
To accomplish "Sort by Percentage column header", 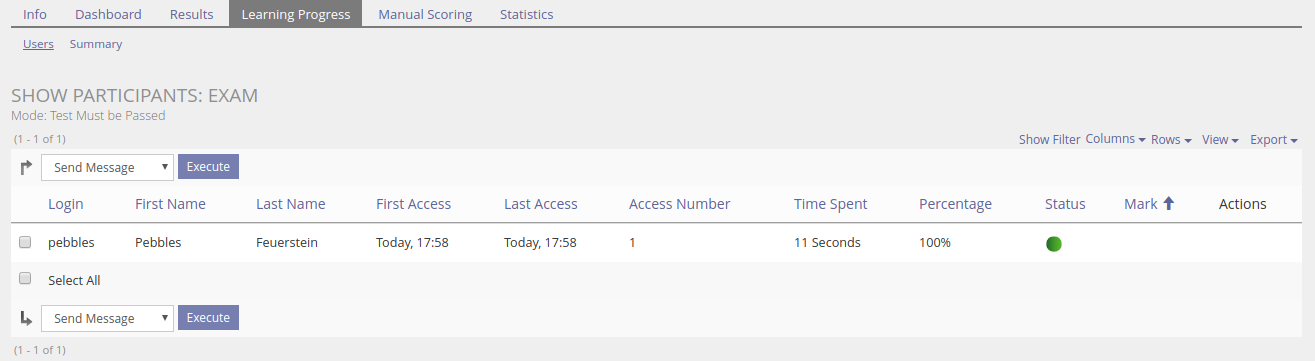I will click(x=955, y=204).
